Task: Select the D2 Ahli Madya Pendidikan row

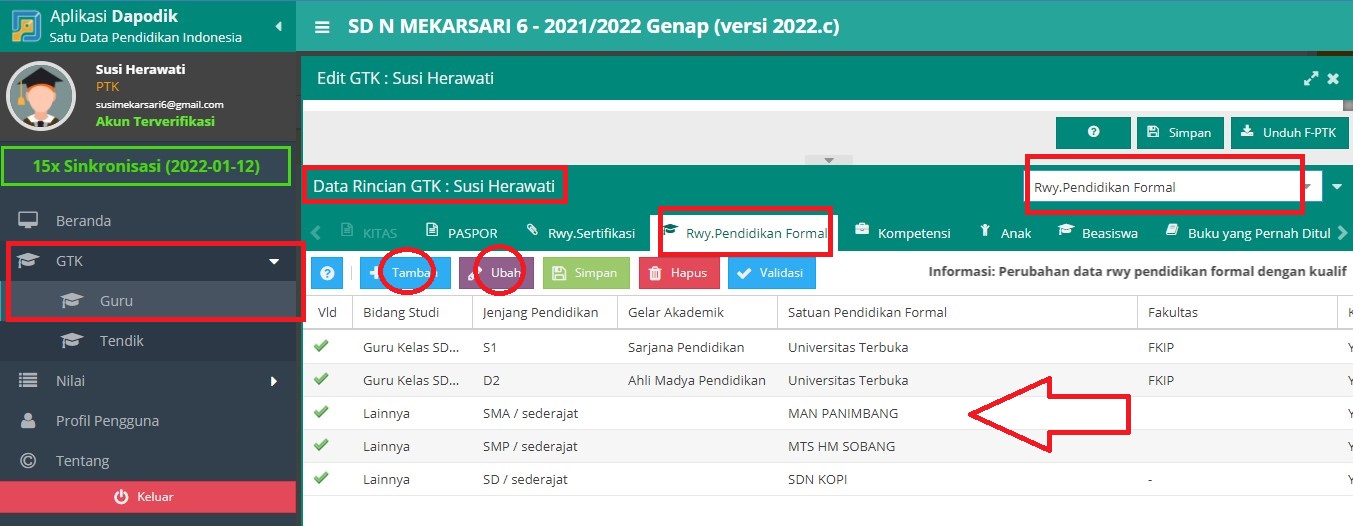Action: coord(828,380)
